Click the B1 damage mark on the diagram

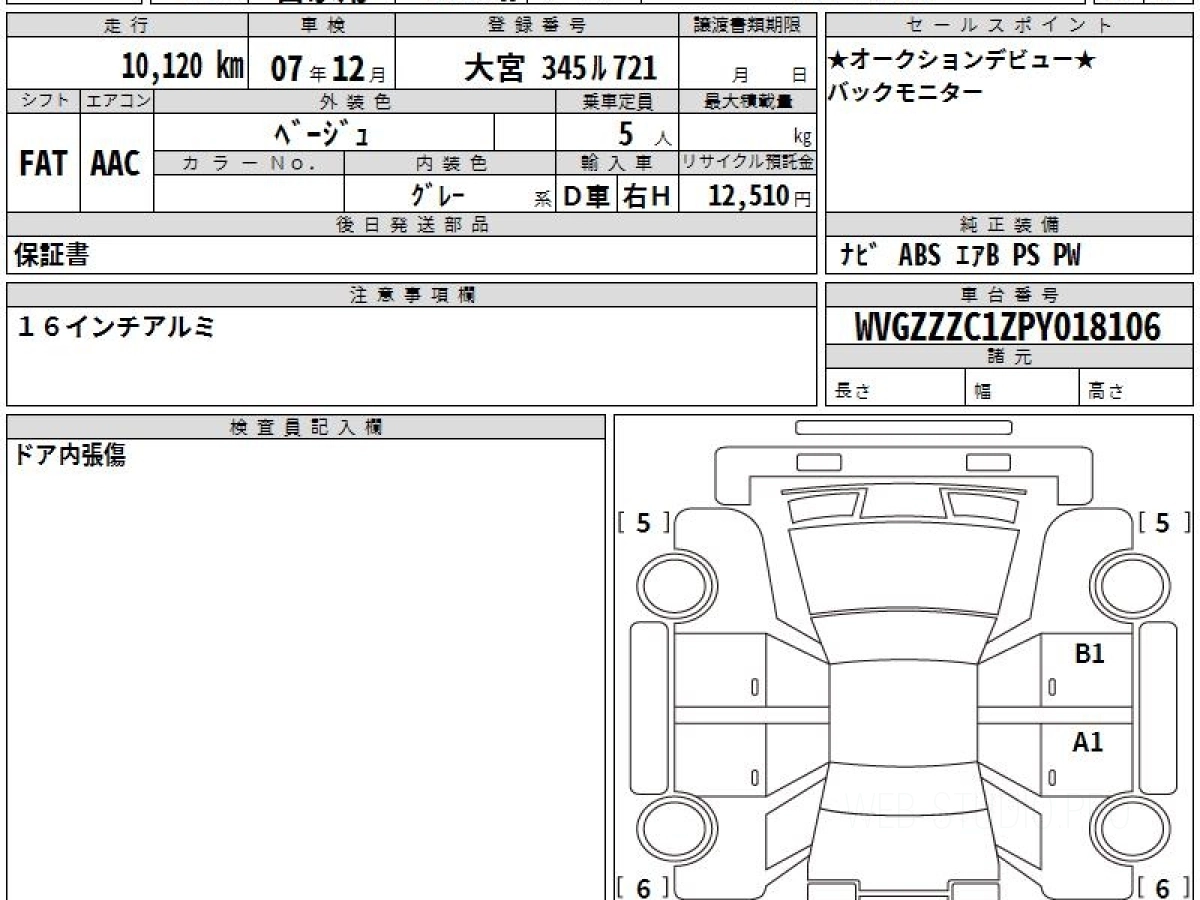point(1089,655)
